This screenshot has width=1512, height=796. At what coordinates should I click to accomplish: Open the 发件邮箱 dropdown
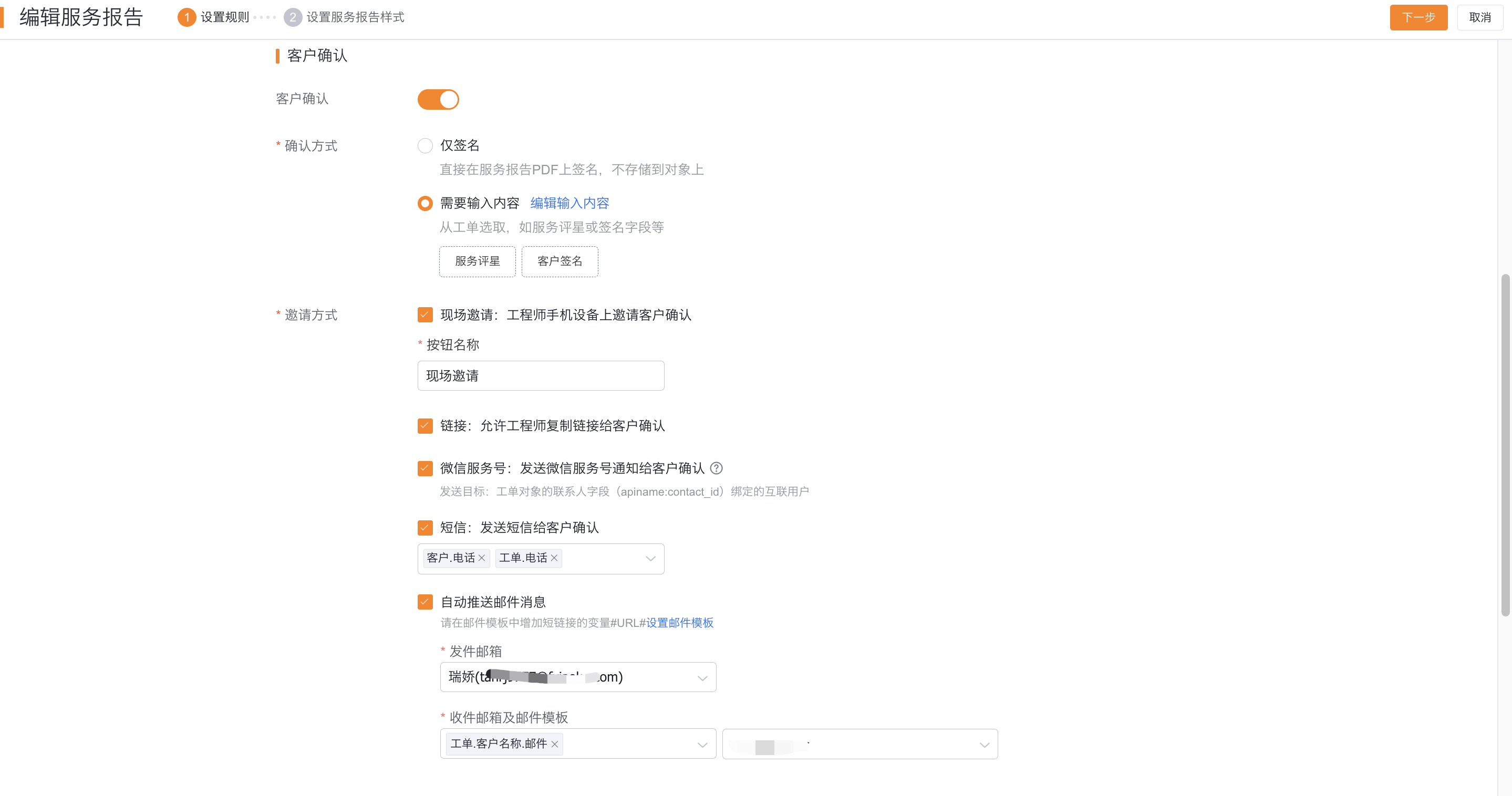(702, 677)
